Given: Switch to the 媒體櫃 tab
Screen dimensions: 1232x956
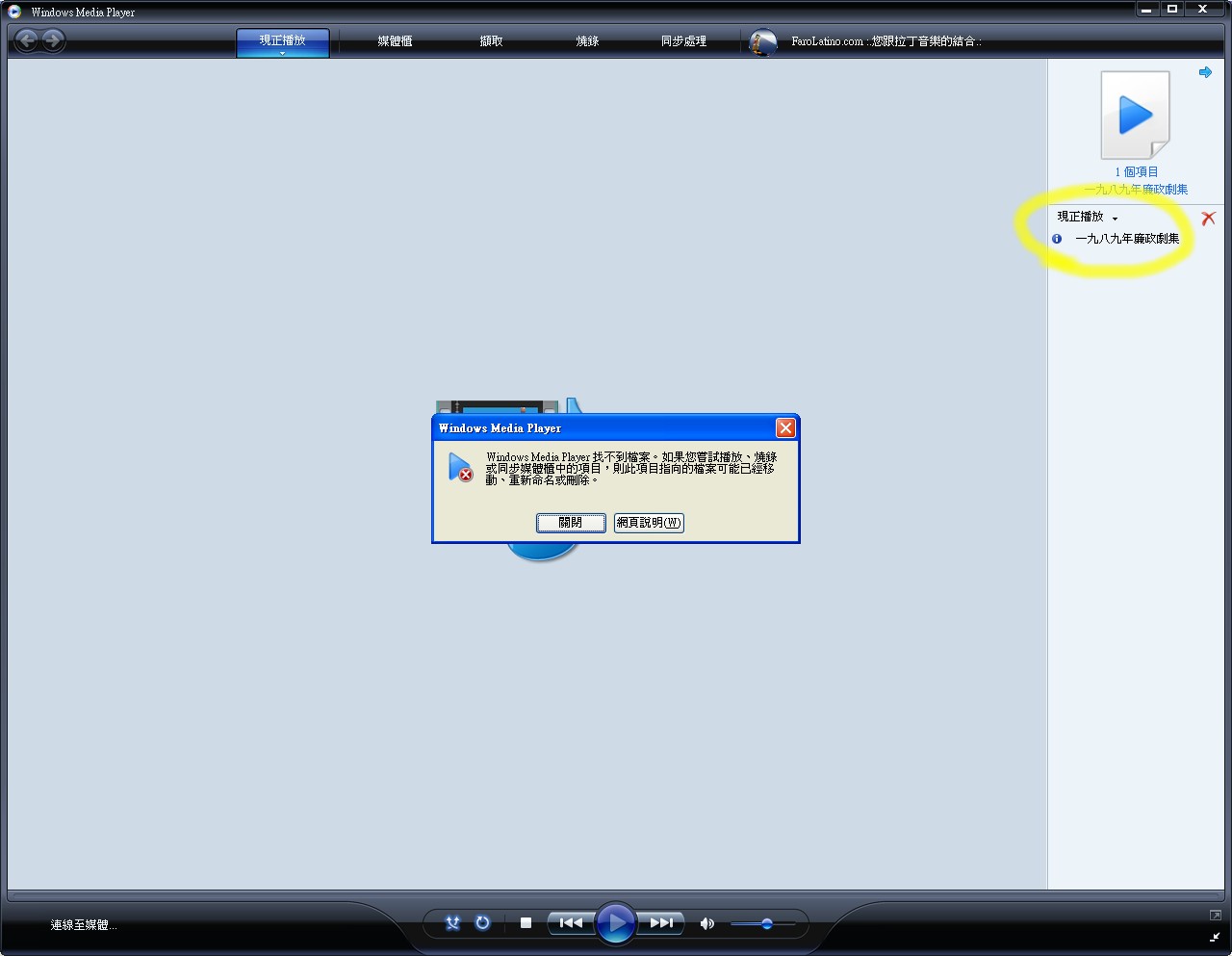Looking at the screenshot, I should tap(395, 41).
